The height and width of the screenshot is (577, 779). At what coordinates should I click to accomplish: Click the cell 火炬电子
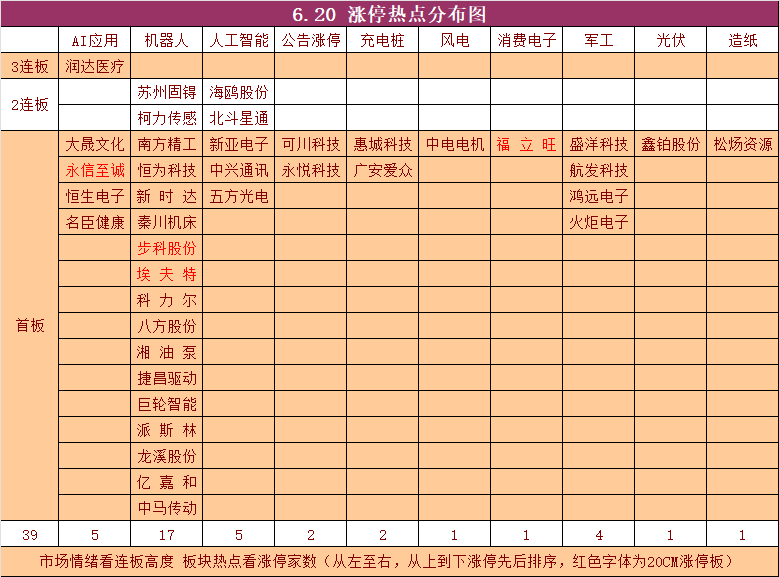[x=599, y=222]
